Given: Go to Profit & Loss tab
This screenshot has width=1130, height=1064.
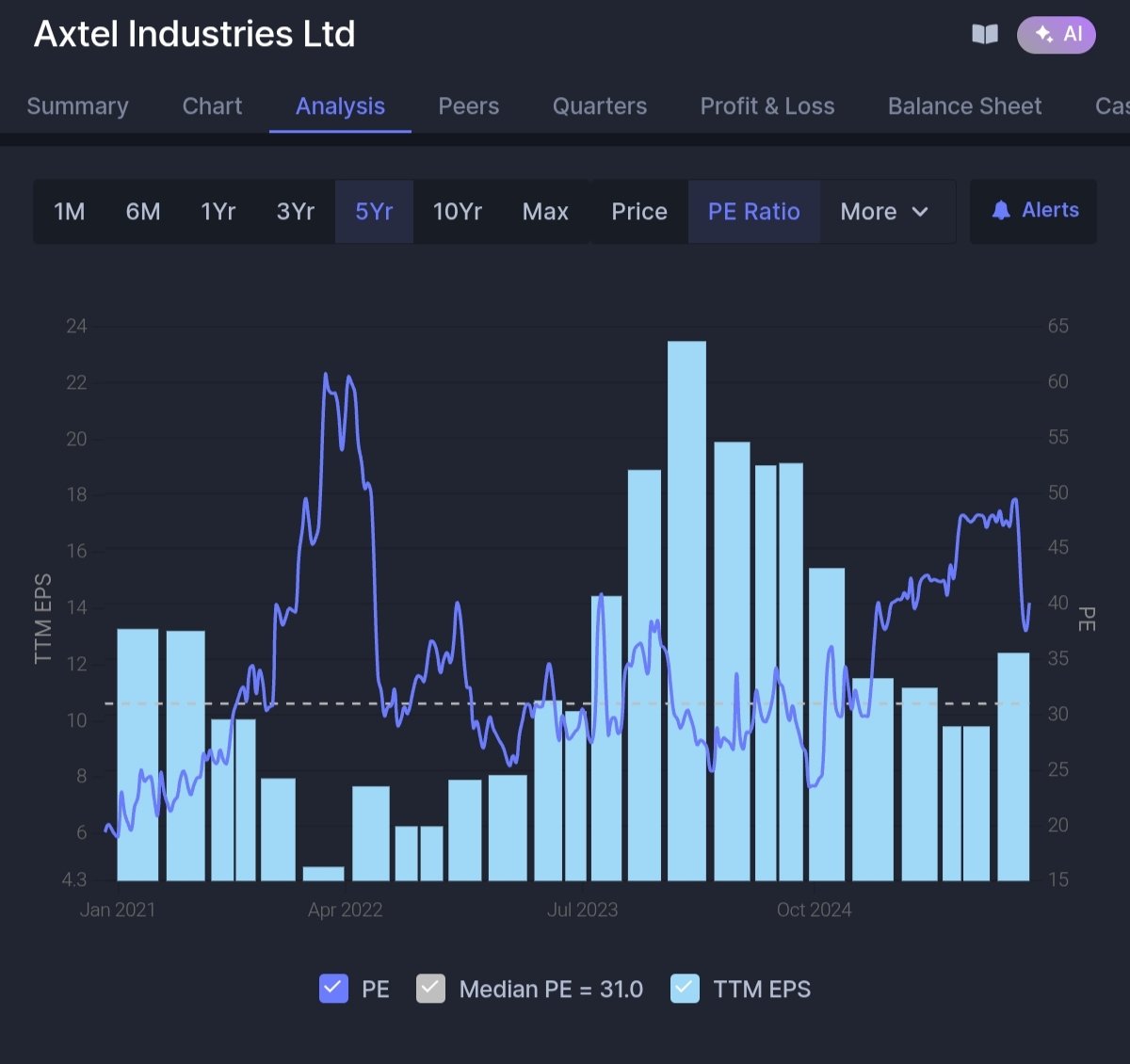Looking at the screenshot, I should point(767,106).
